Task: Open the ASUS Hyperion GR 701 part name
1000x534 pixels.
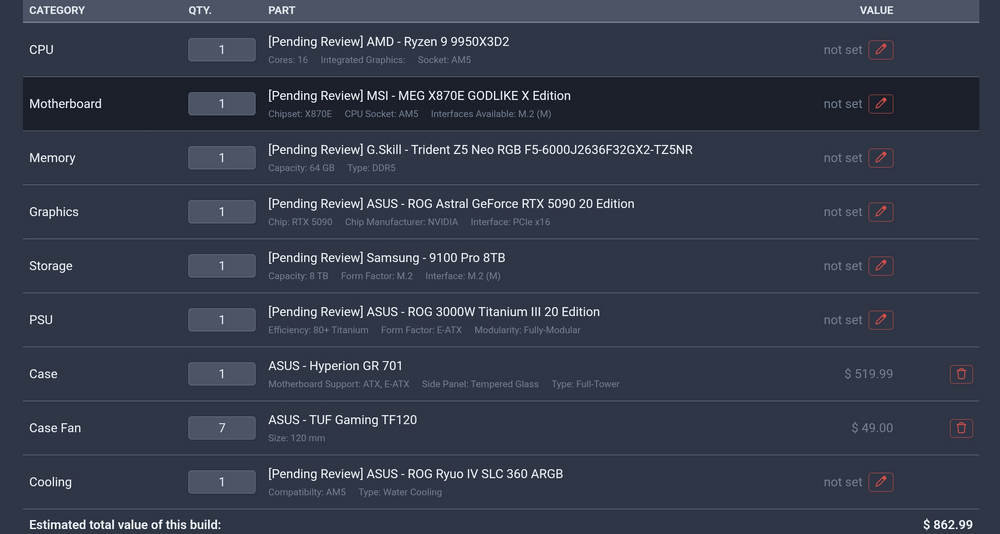Action: coord(335,366)
